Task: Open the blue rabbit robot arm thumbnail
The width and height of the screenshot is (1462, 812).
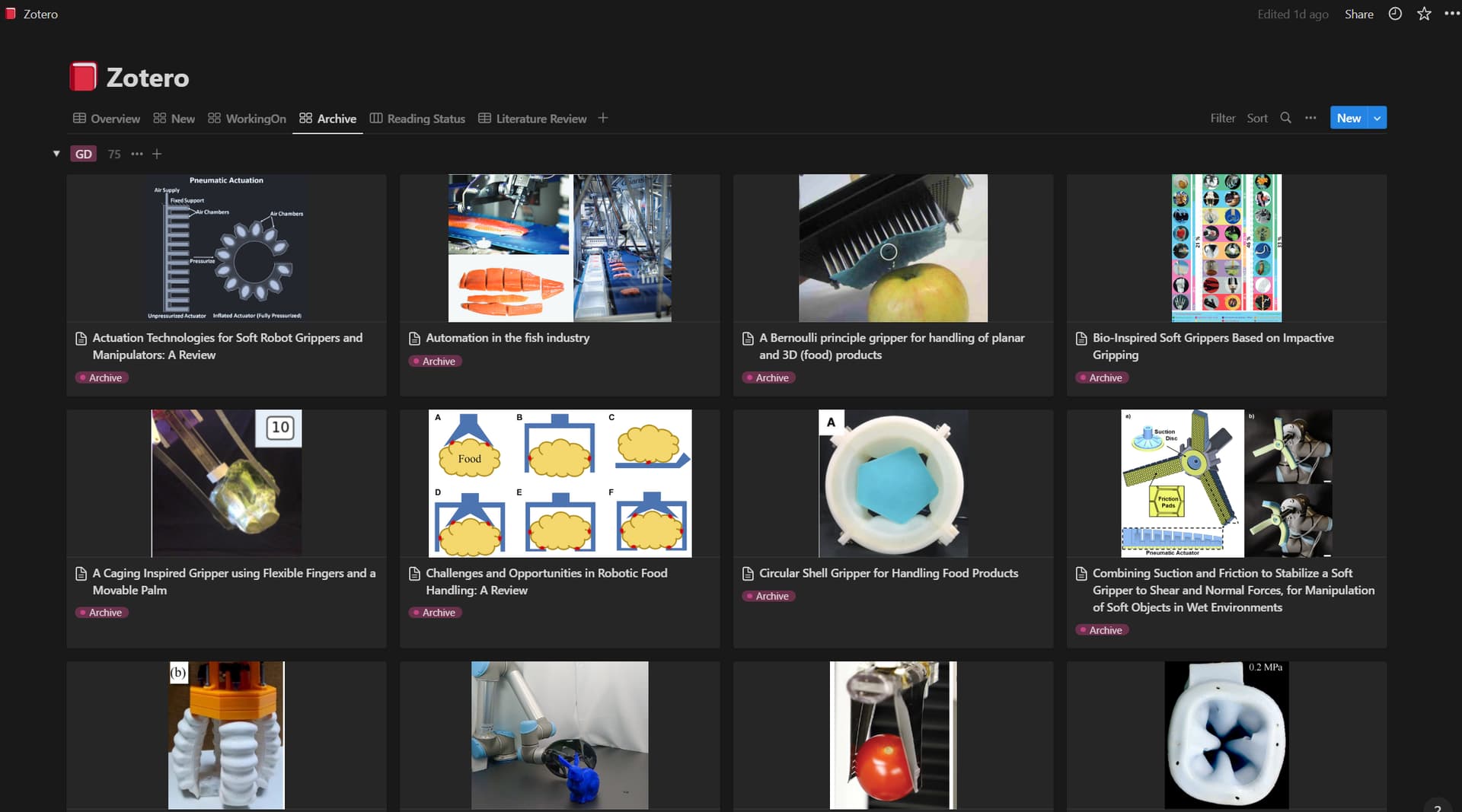Action: click(560, 735)
